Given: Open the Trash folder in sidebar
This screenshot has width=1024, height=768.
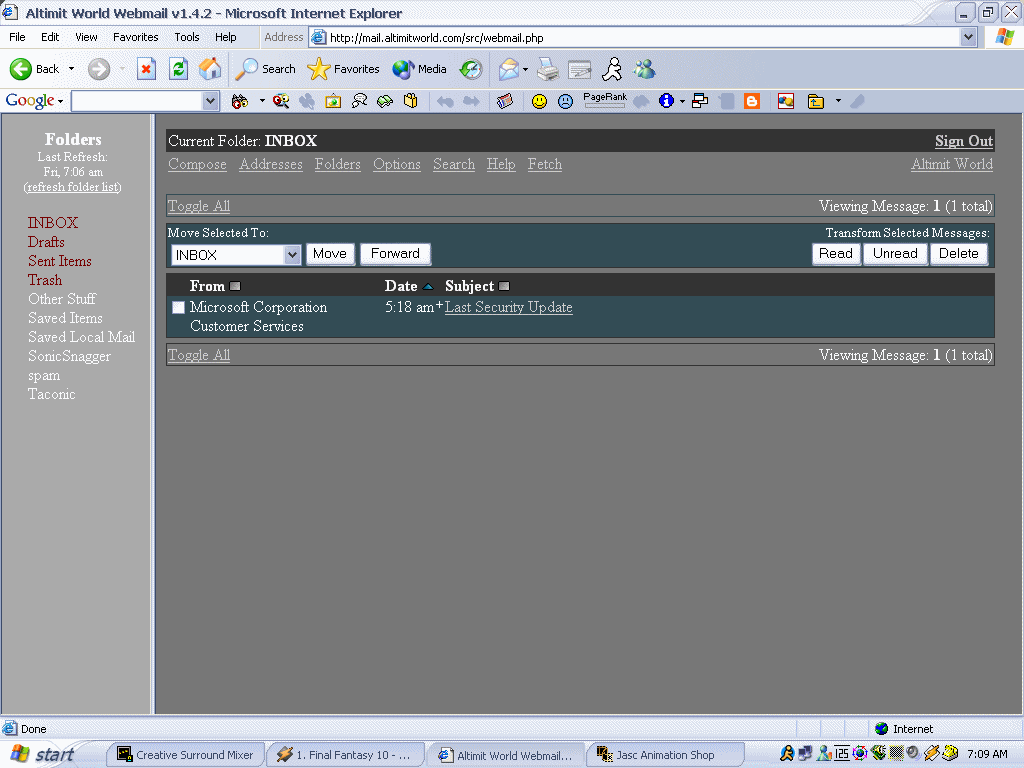Looking at the screenshot, I should (x=45, y=280).
